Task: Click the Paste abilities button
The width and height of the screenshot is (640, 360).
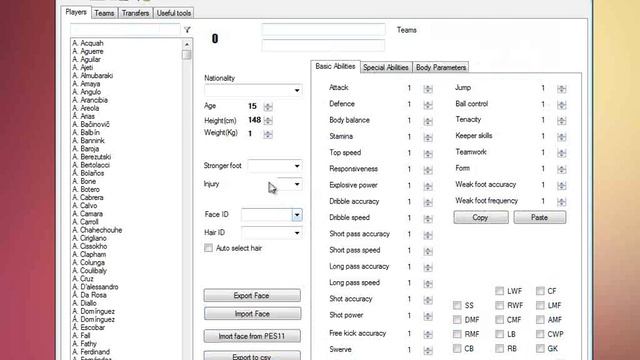Action: [x=540, y=218]
